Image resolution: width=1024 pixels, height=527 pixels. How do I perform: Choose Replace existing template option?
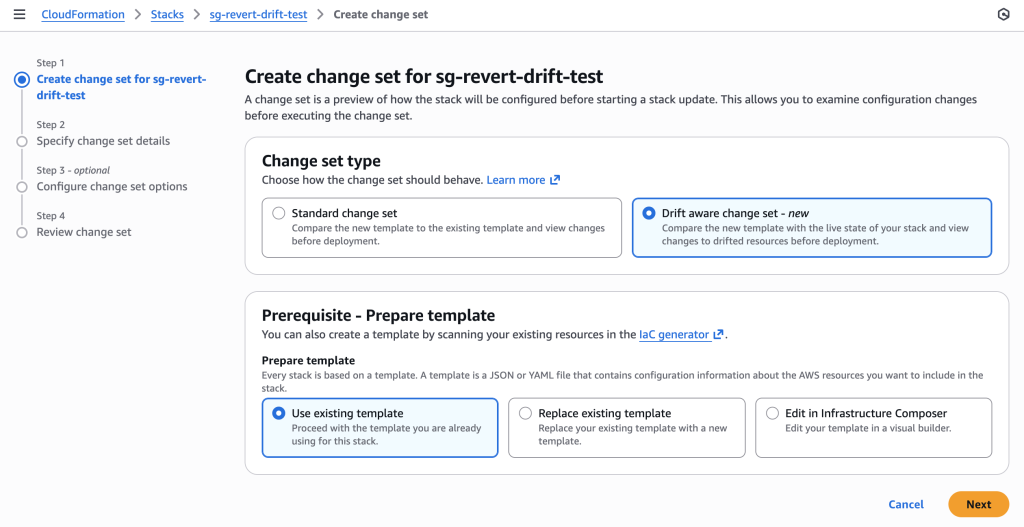[526, 413]
